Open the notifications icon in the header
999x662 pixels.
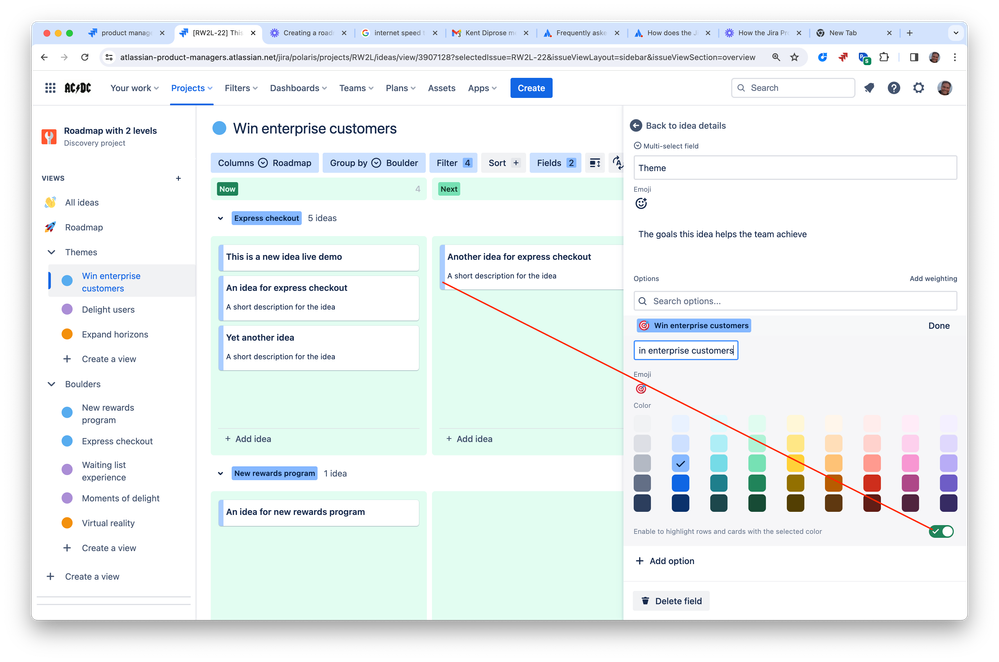click(869, 88)
